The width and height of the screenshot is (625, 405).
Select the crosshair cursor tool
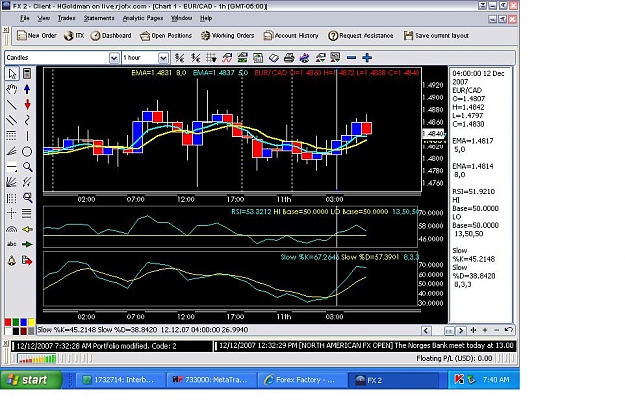12,213
